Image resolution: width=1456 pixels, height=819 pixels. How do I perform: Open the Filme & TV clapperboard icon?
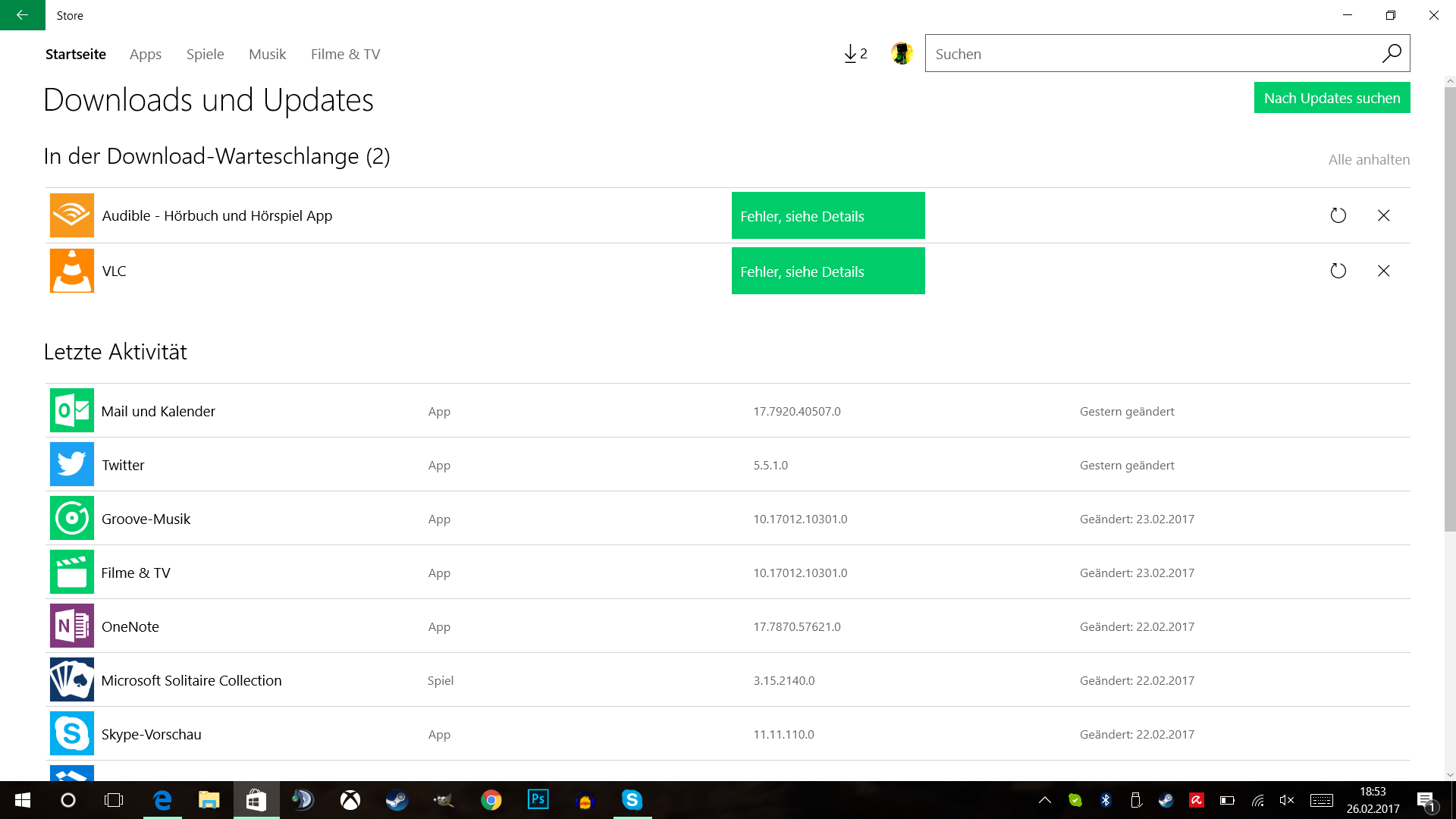[x=72, y=572]
